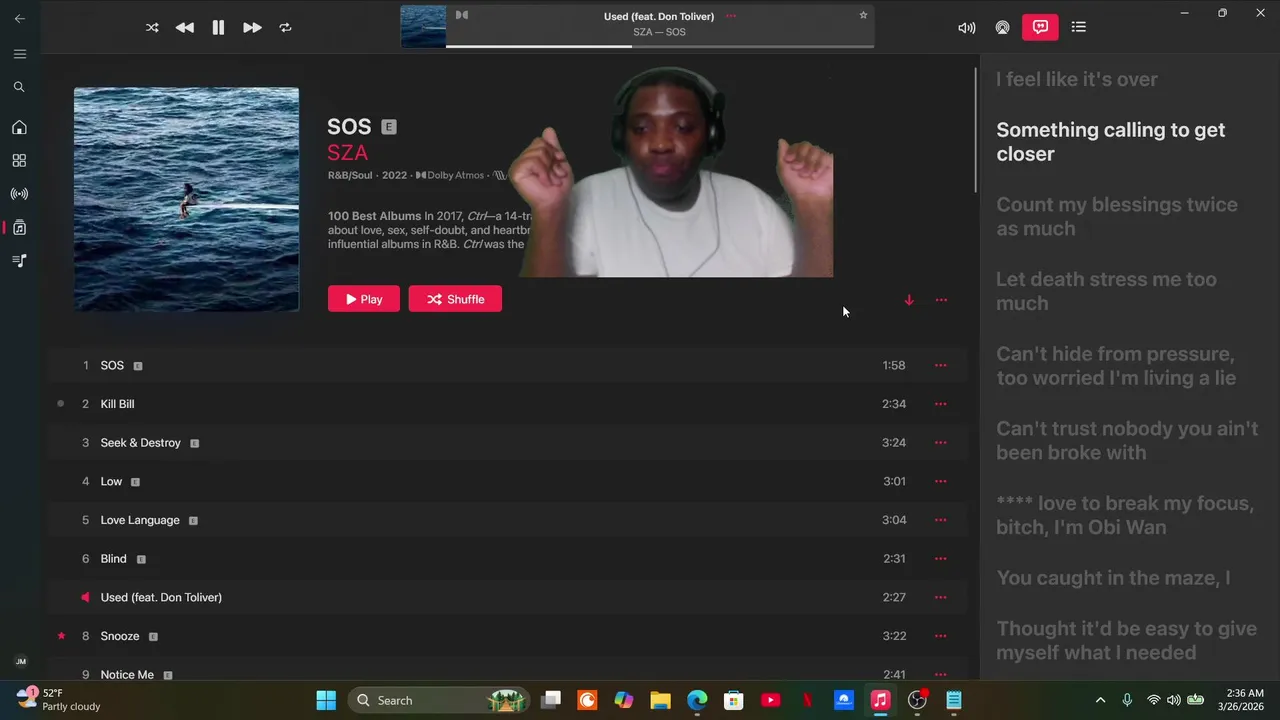Click the SOS album cover art
Viewport: 1280px width, 720px height.
[186, 199]
